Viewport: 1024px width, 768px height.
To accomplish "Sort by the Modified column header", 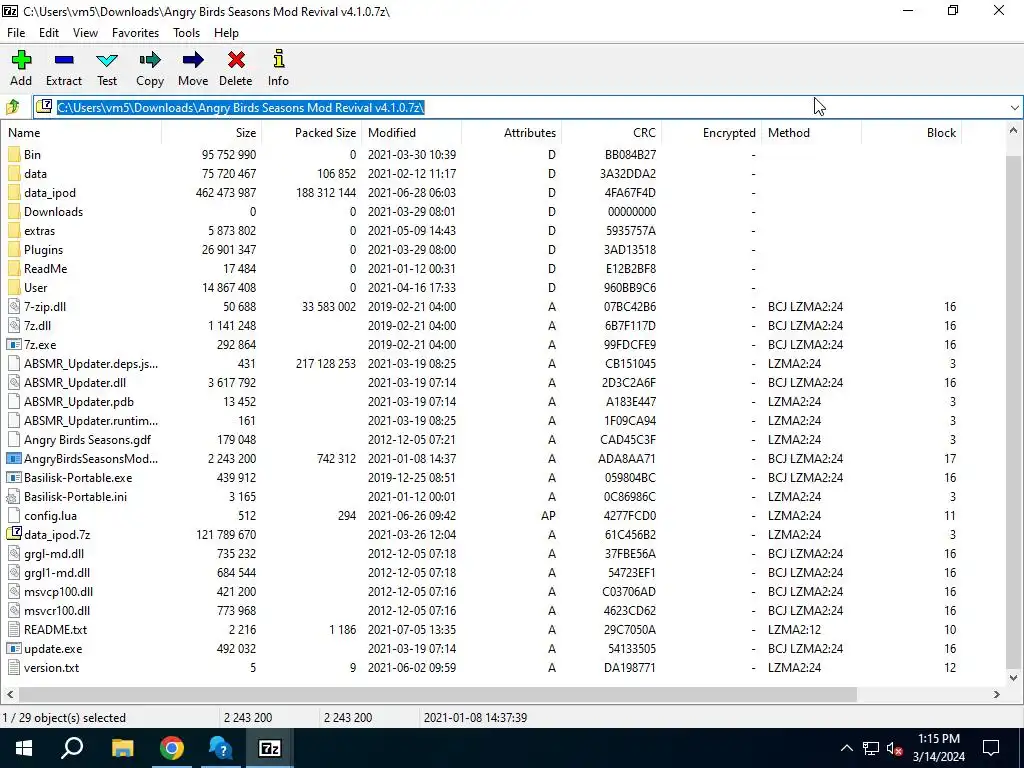I will coord(411,133).
